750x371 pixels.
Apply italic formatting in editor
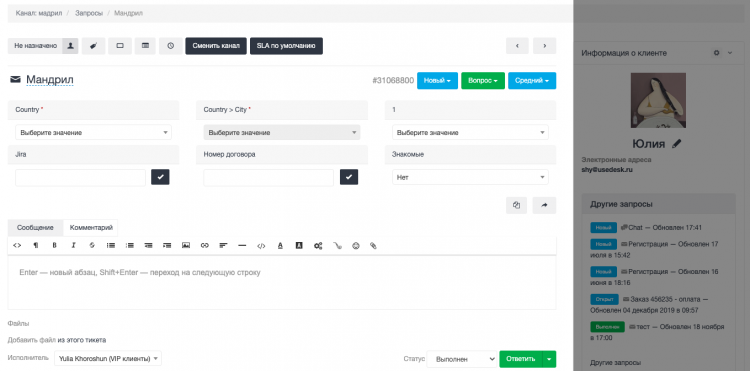tap(73, 245)
